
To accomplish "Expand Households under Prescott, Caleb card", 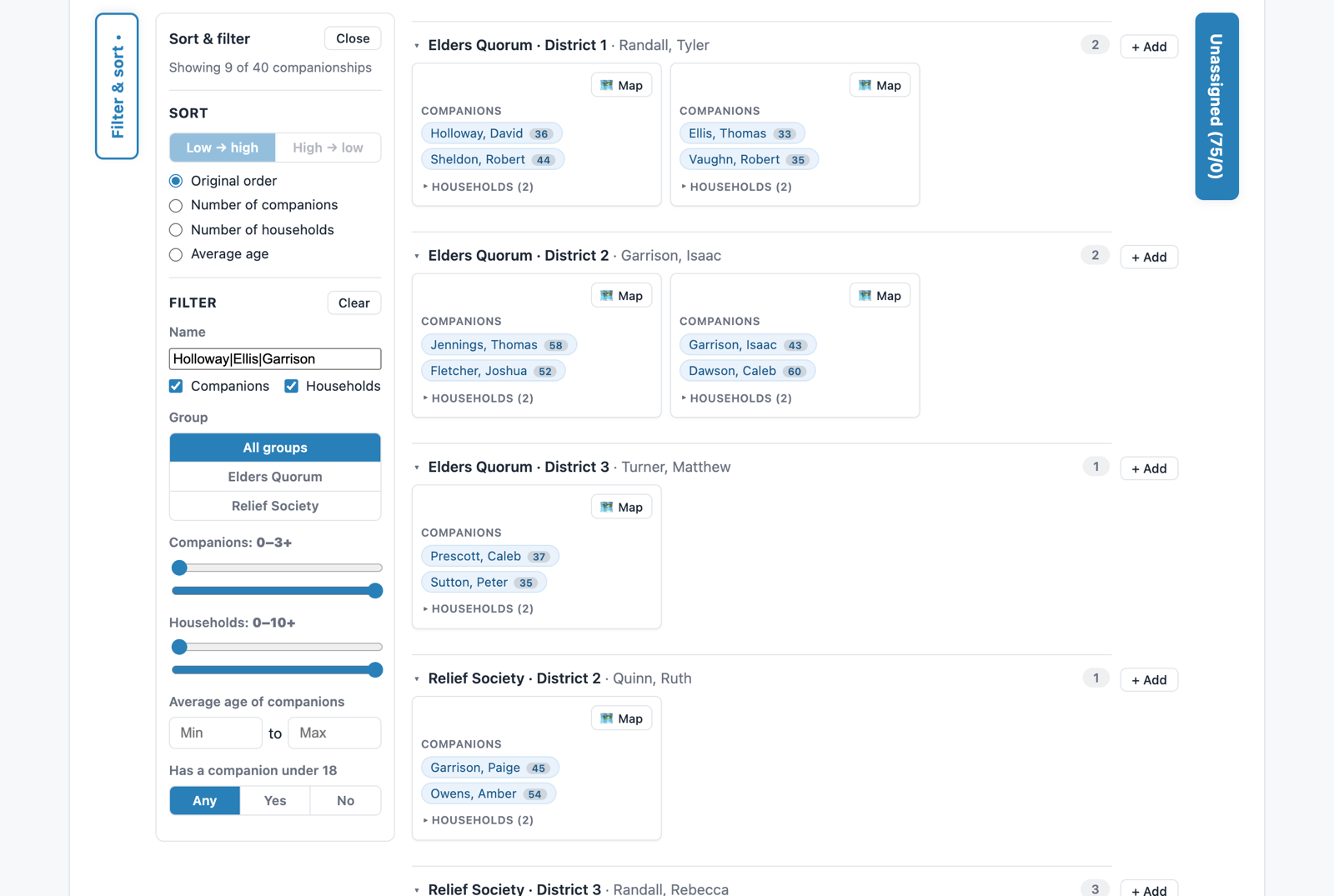I will coord(478,609).
